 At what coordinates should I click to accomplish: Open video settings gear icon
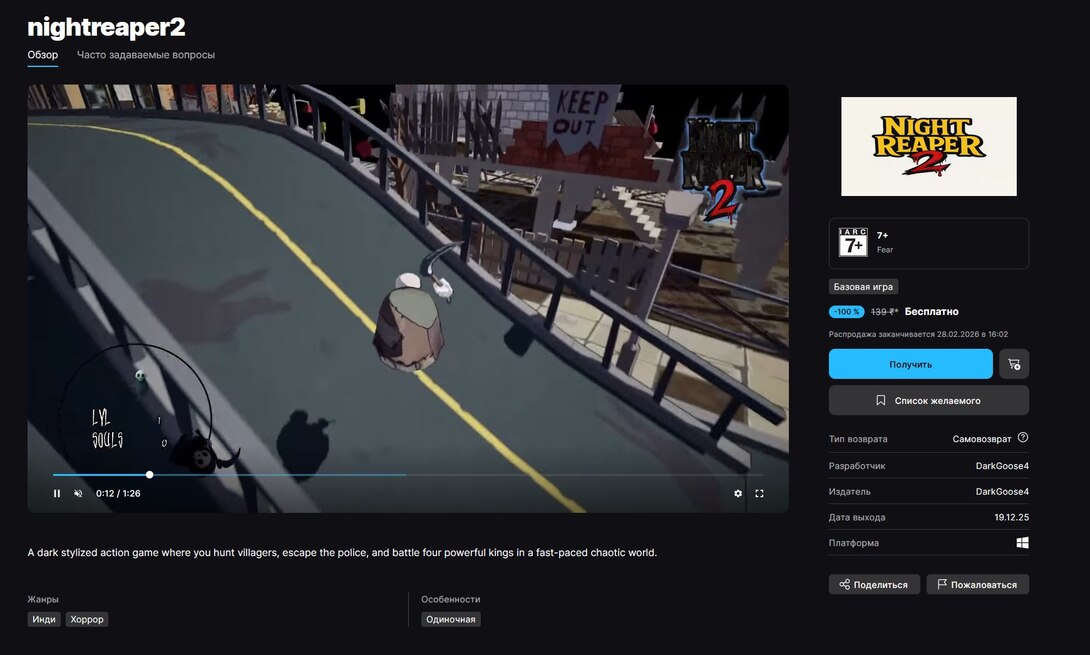tap(738, 493)
